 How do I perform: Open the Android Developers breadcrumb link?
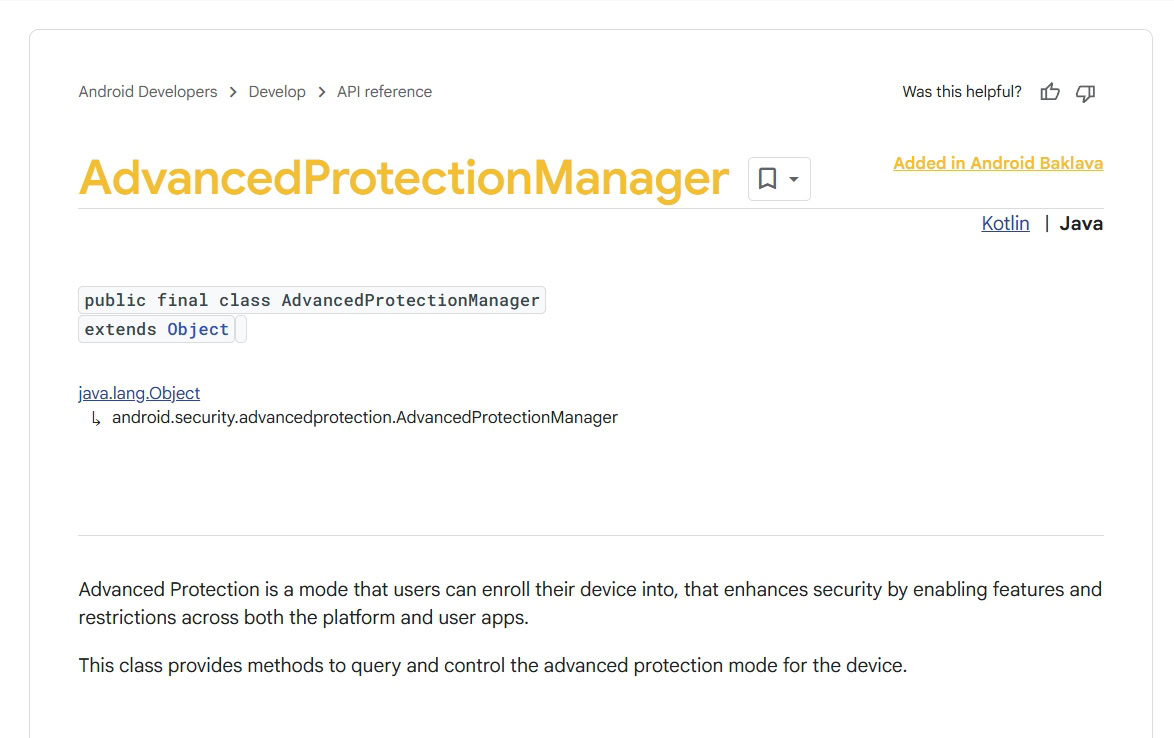(x=148, y=92)
